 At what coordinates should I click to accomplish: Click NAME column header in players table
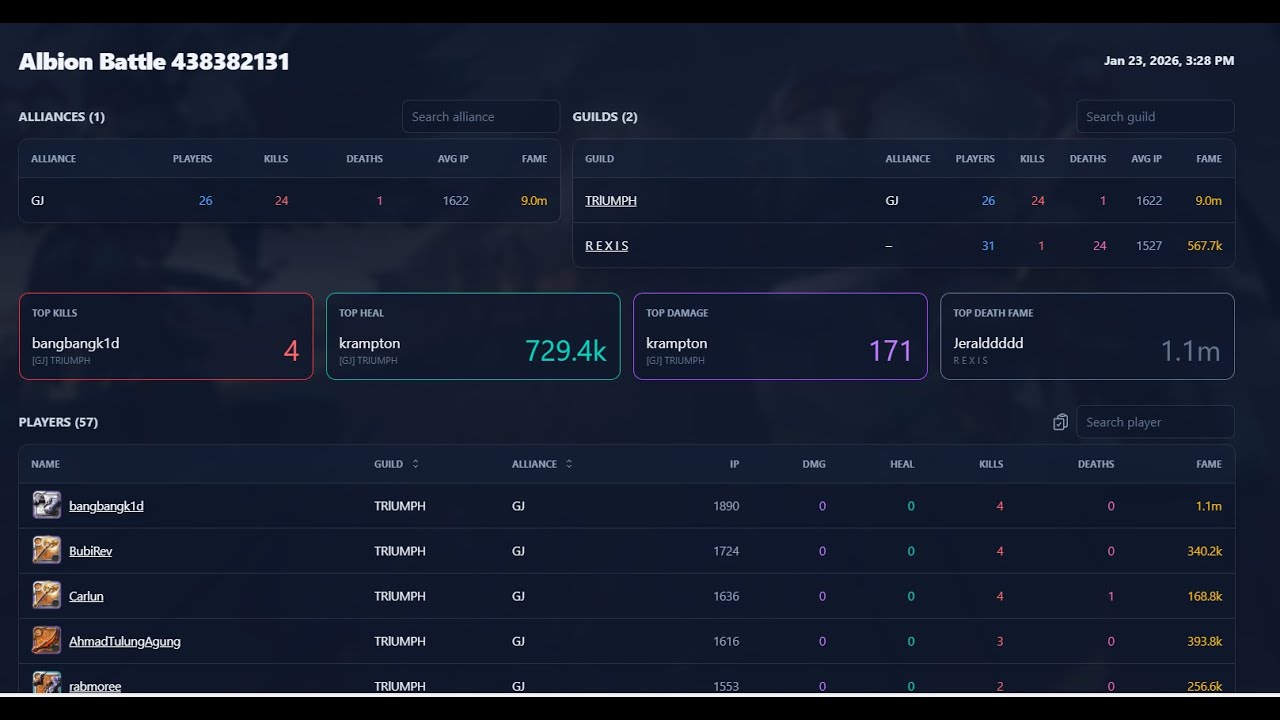coord(45,464)
